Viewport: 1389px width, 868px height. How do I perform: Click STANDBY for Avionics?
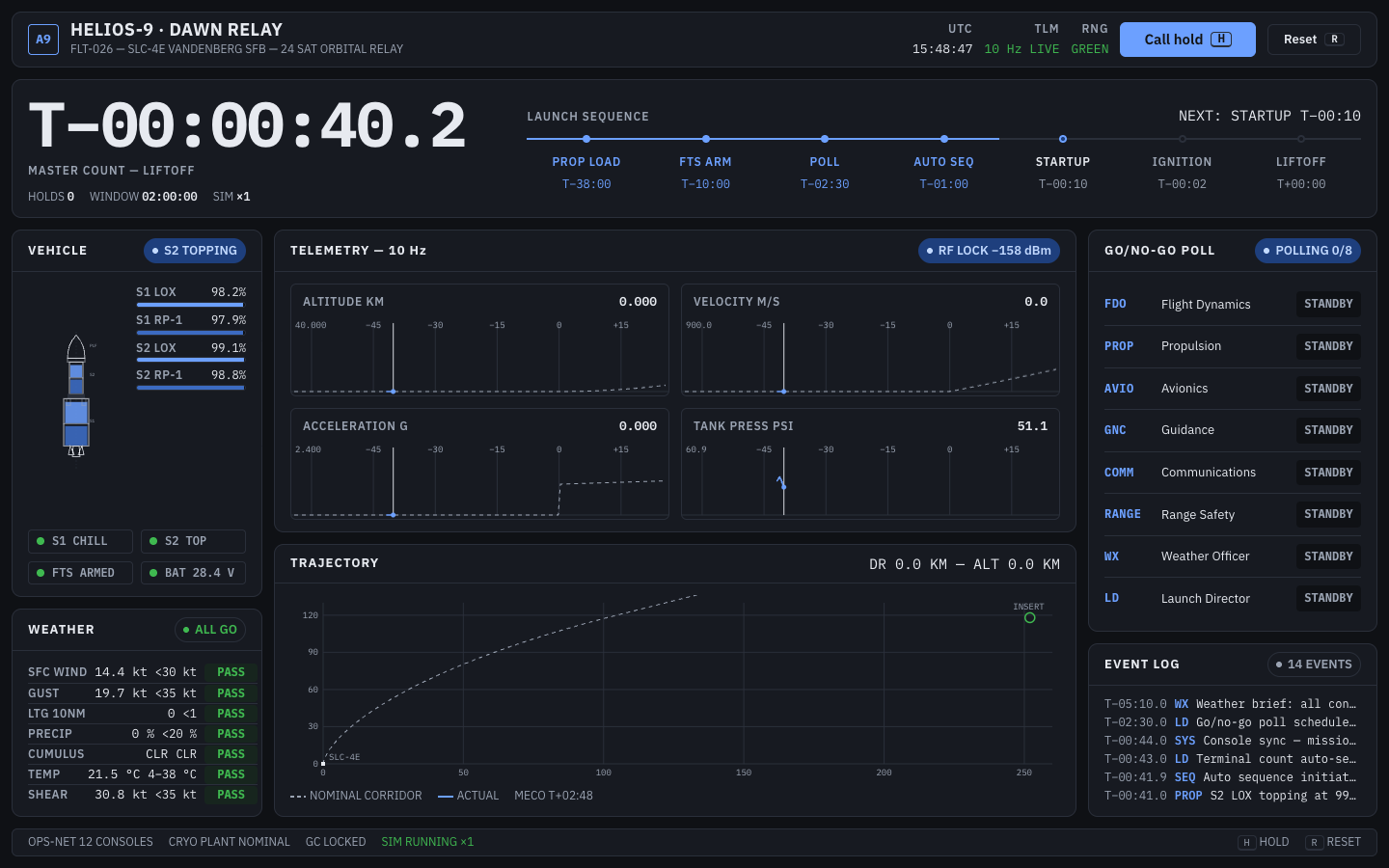[x=1328, y=389]
